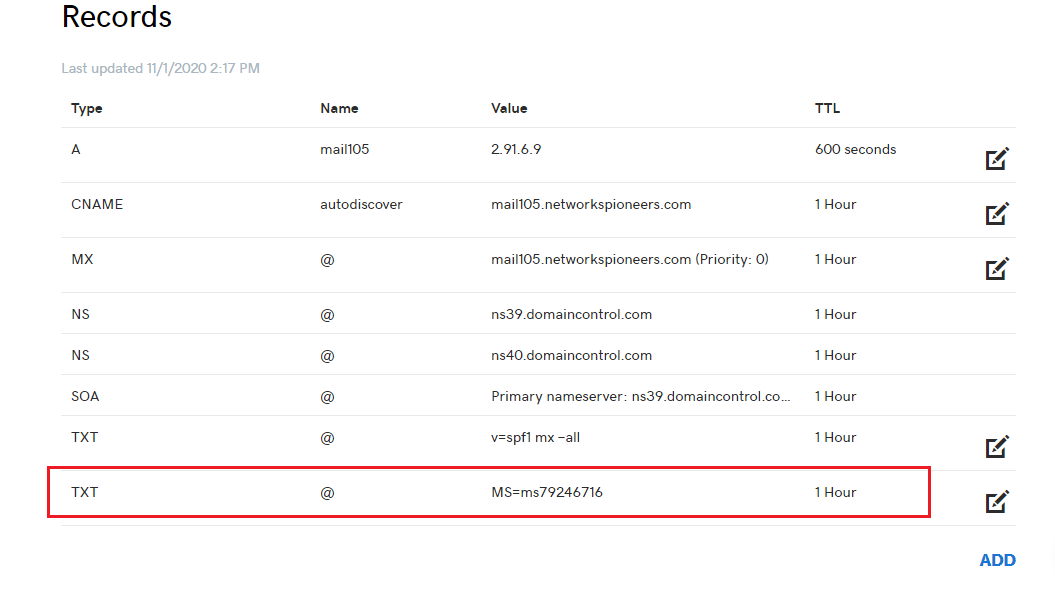This screenshot has width=1055, height=589.
Task: Click the SOA Primary nameserver value
Action: coord(641,396)
